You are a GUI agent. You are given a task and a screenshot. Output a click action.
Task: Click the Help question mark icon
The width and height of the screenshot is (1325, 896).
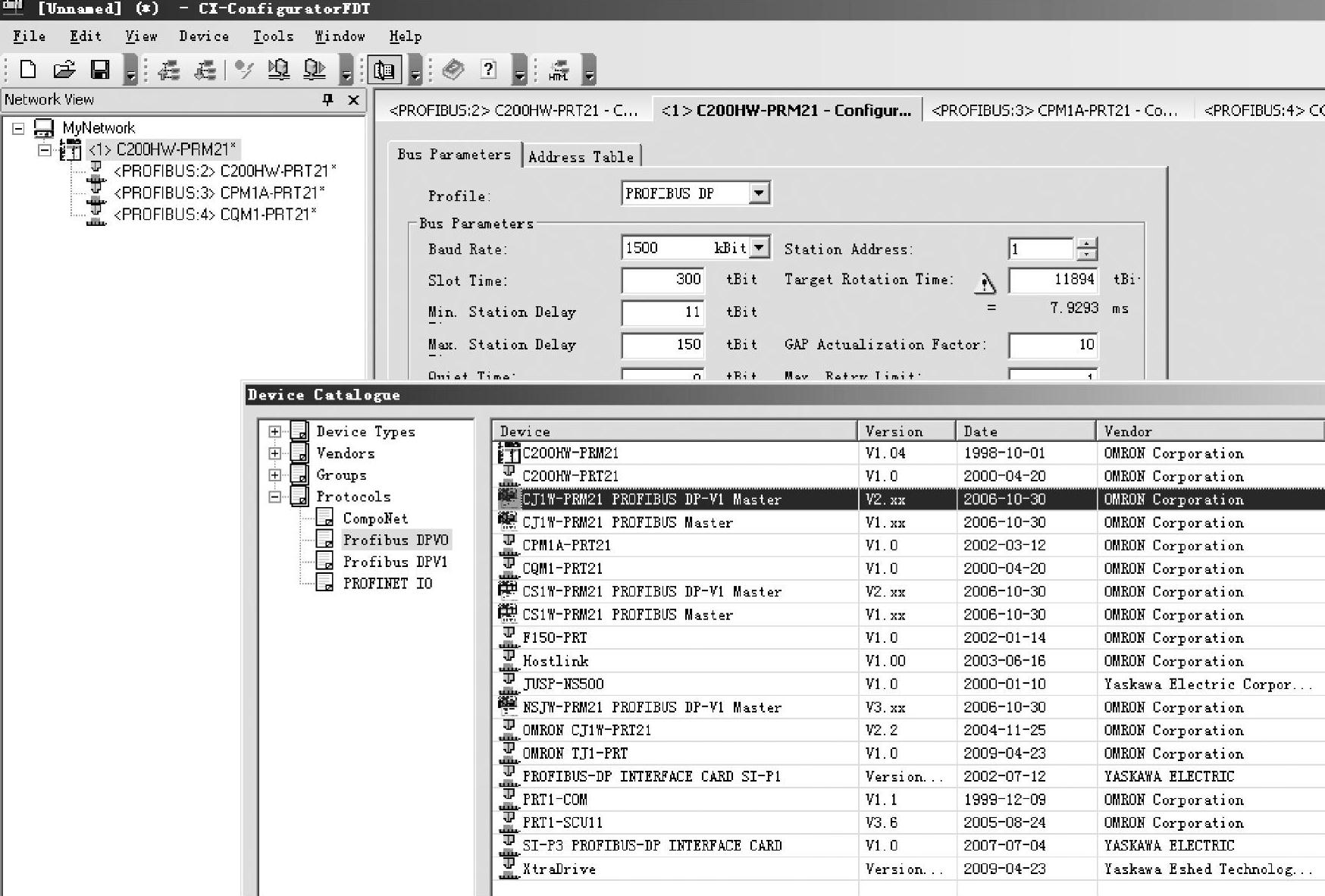click(489, 70)
